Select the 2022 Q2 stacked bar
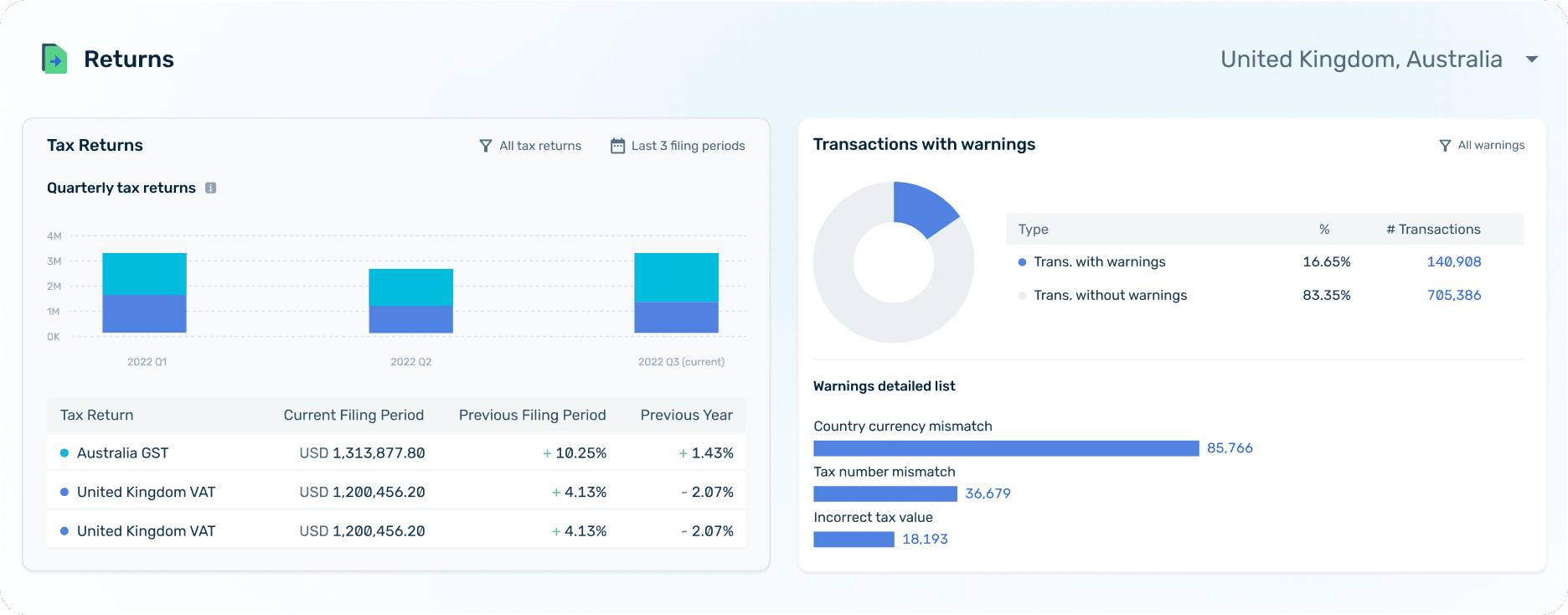This screenshot has height=615, width=1568. [411, 301]
